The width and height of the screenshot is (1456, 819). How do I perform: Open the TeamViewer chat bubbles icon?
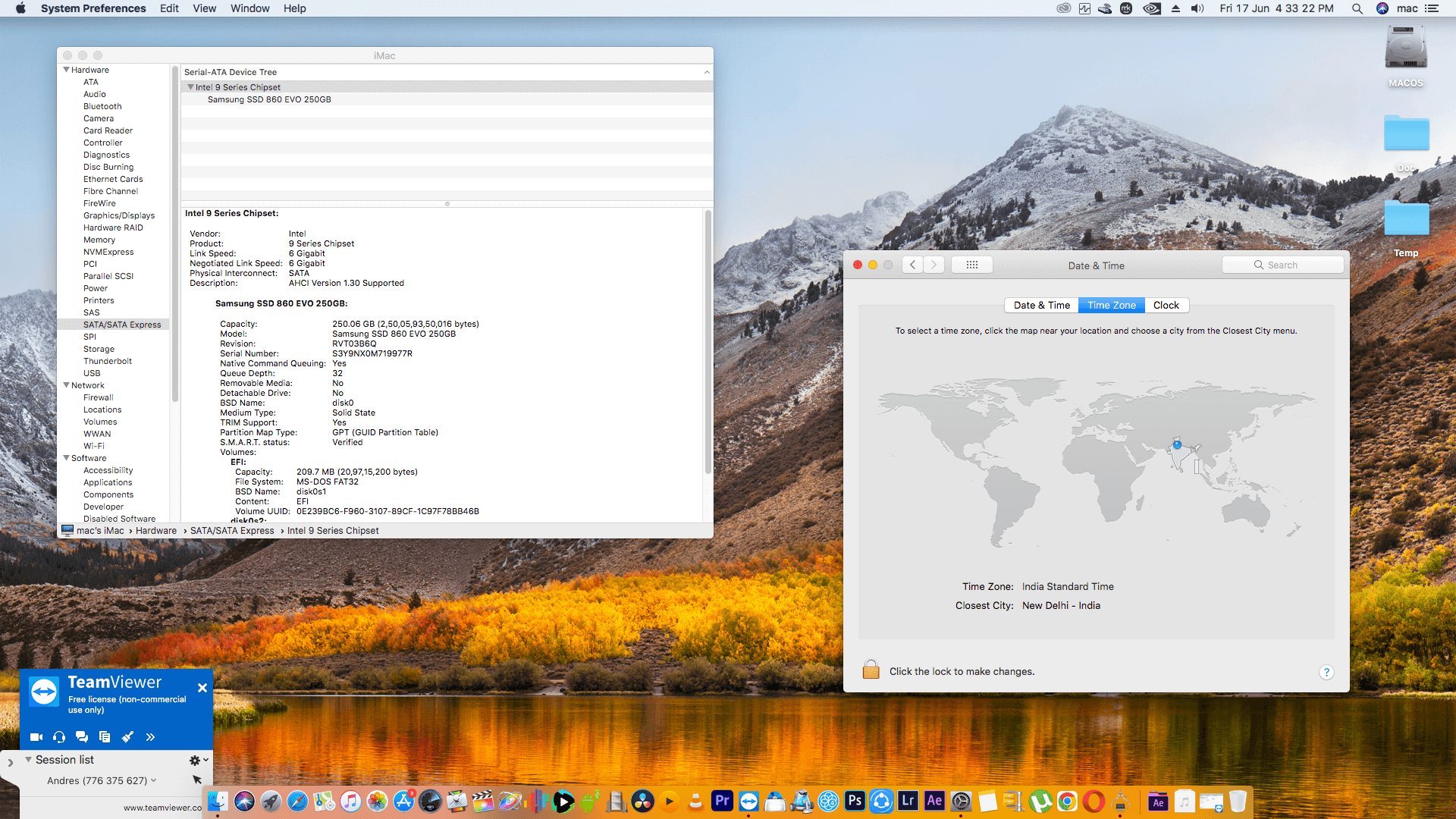(82, 737)
